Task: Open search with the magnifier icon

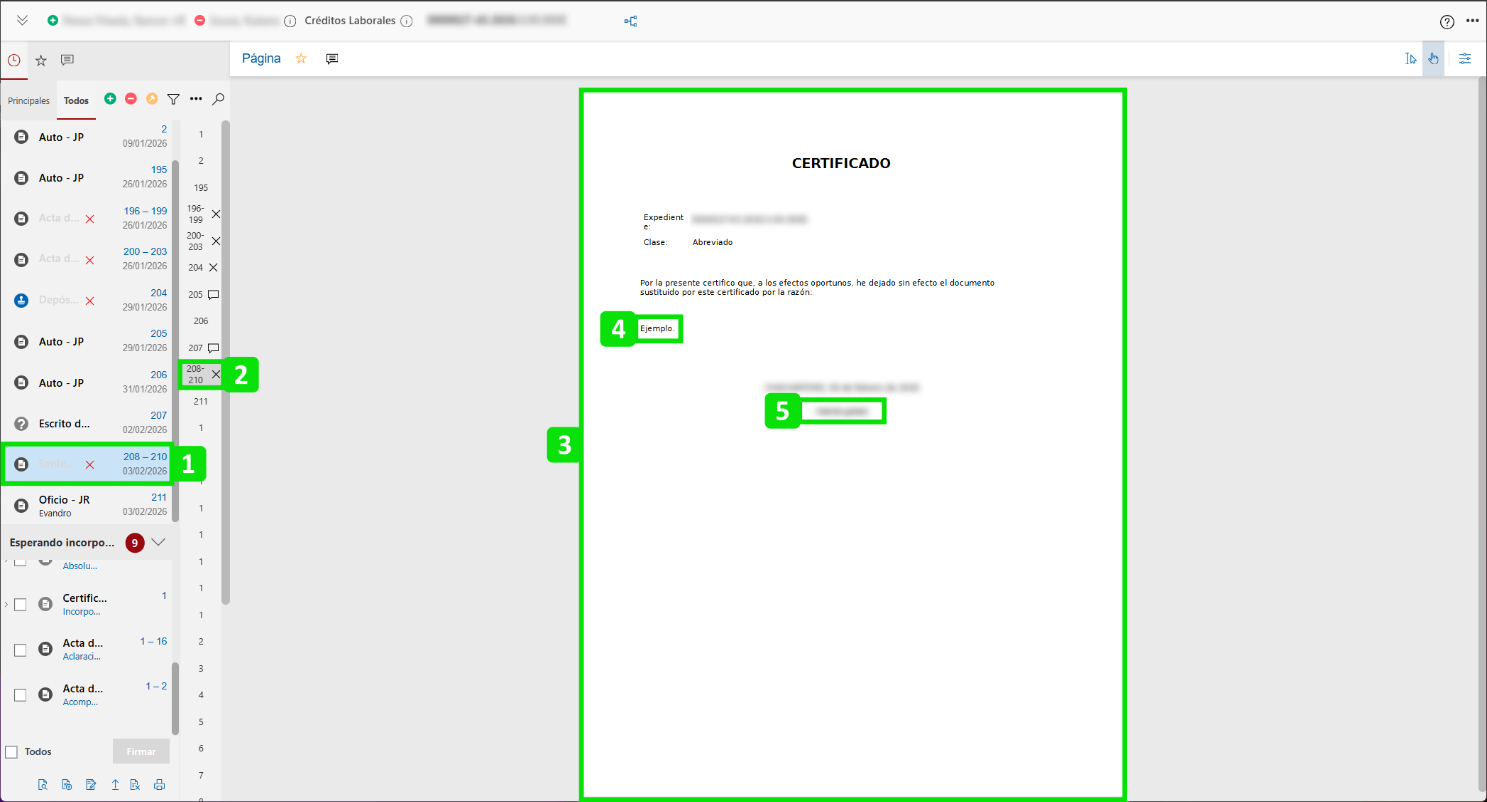Action: click(x=218, y=99)
